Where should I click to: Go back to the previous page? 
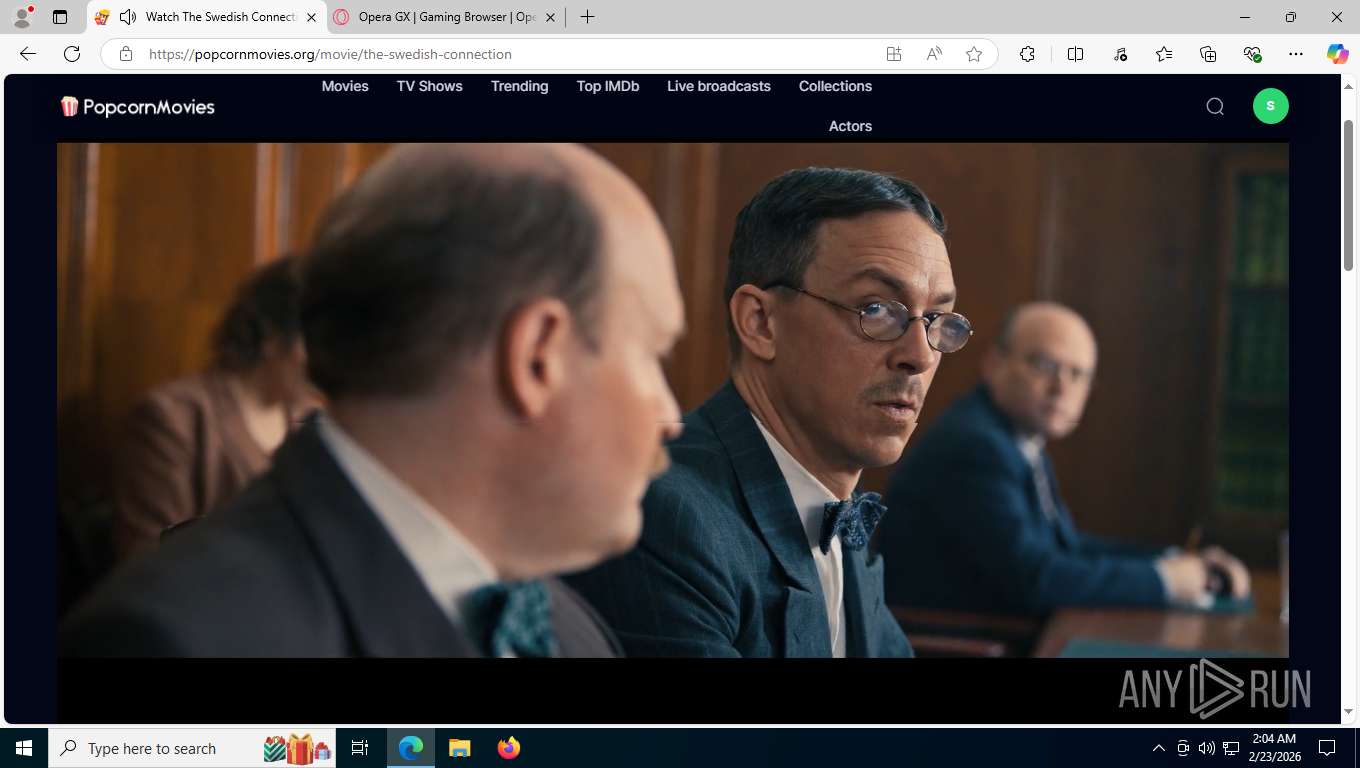28,54
